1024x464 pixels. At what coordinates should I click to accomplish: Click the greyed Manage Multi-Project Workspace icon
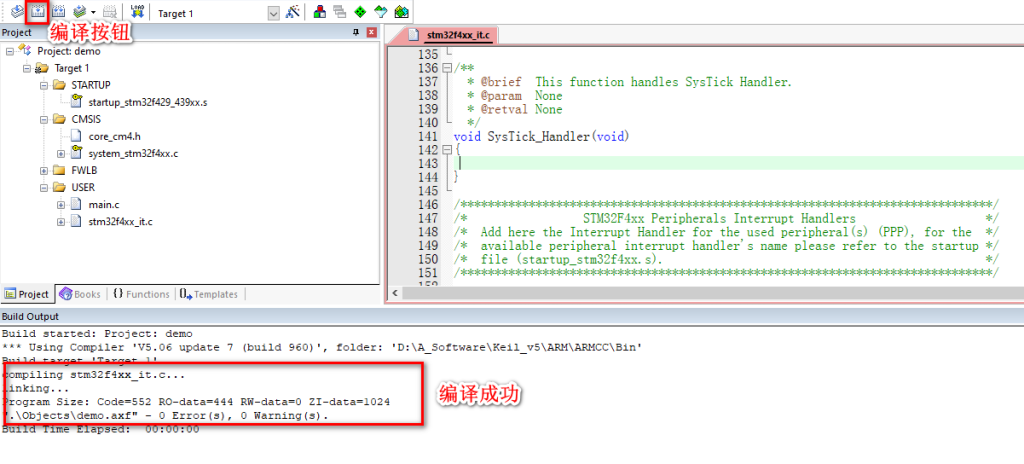coord(339,11)
